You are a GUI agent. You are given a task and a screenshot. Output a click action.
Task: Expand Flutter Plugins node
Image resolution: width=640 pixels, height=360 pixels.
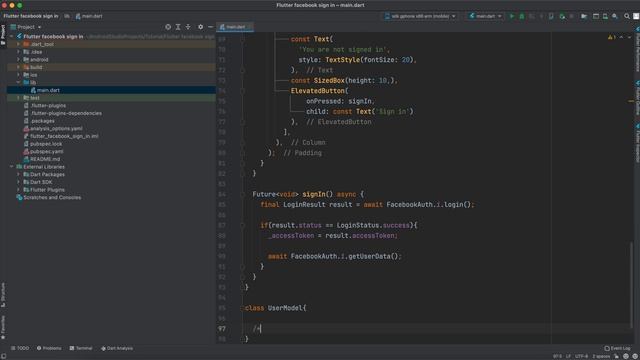(x=18, y=190)
